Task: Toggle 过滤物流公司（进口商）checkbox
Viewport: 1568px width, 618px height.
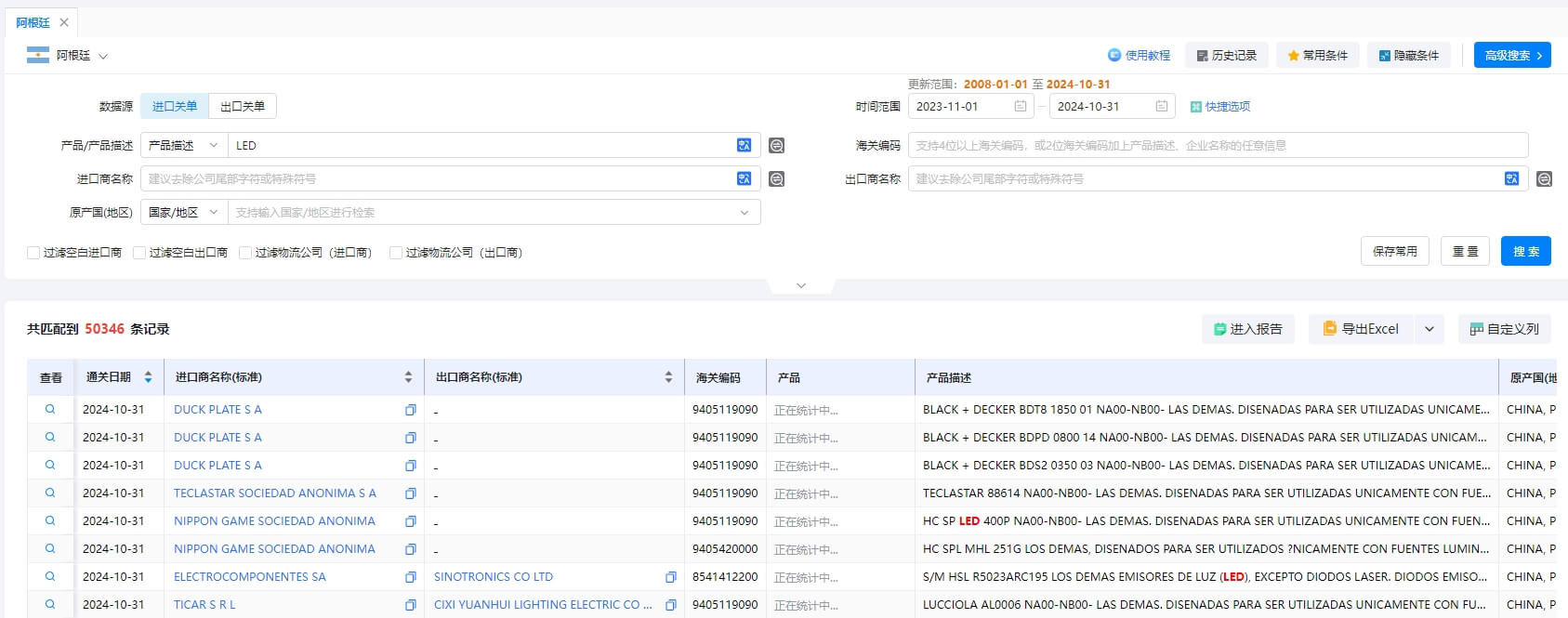Action: click(245, 253)
